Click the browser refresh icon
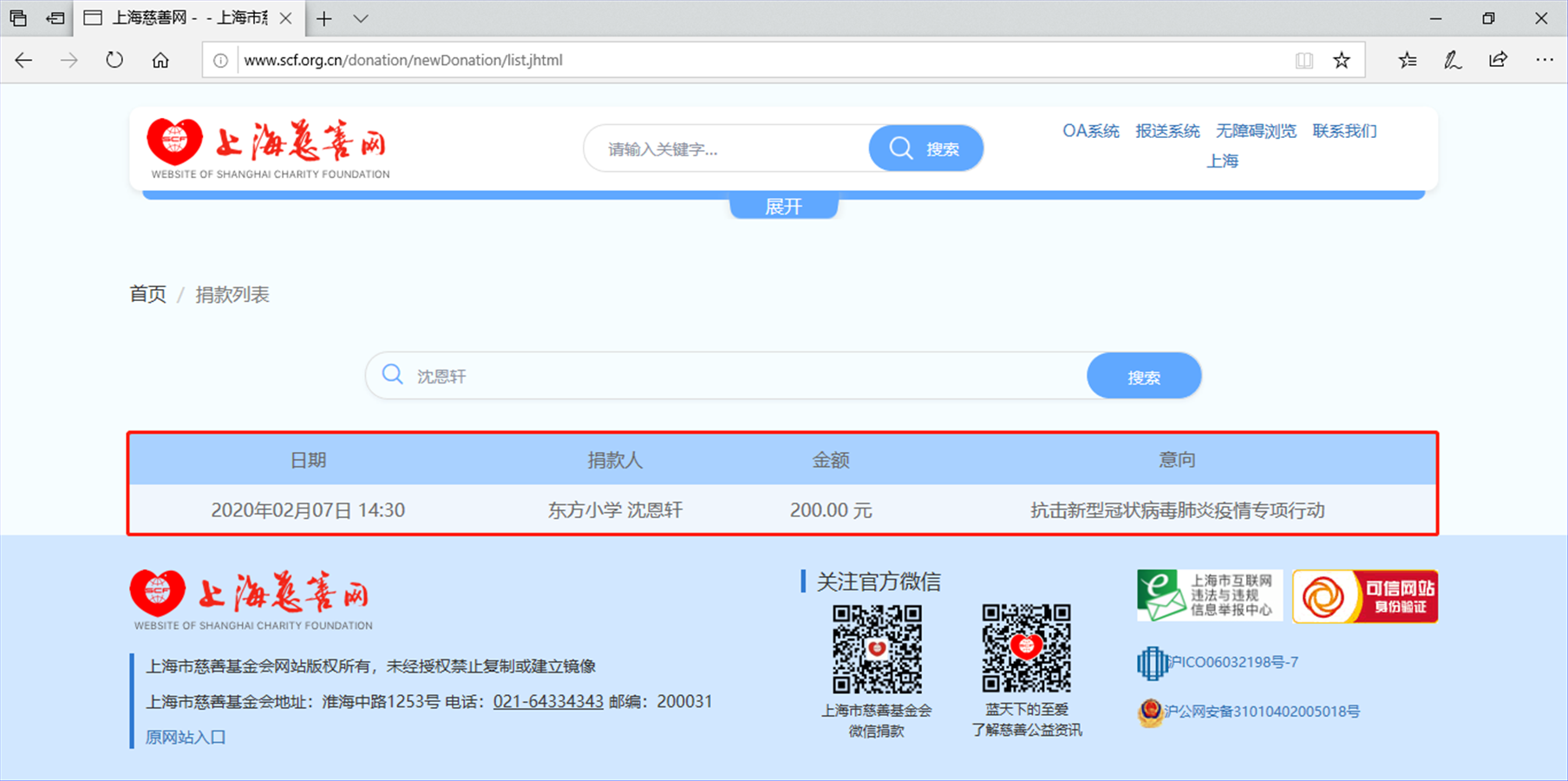 114,60
